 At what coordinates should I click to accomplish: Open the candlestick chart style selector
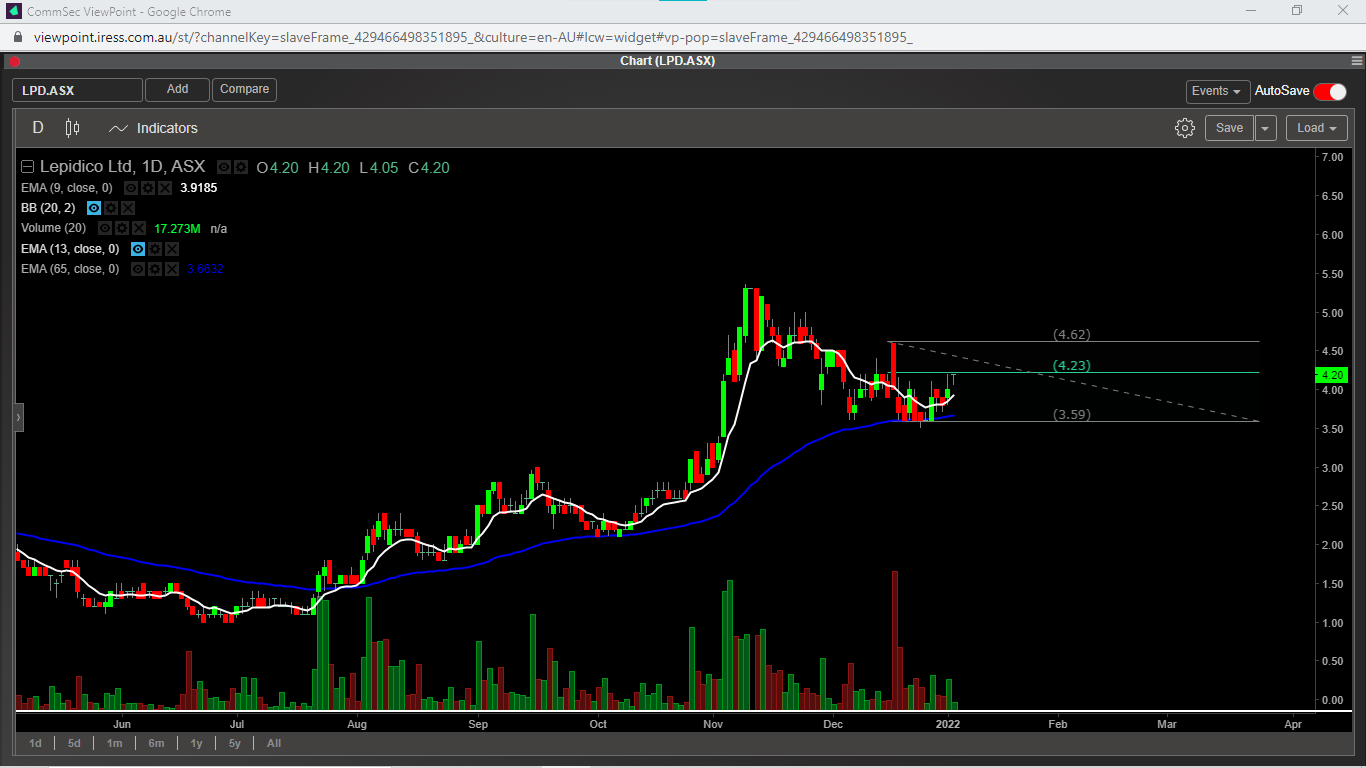click(72, 128)
